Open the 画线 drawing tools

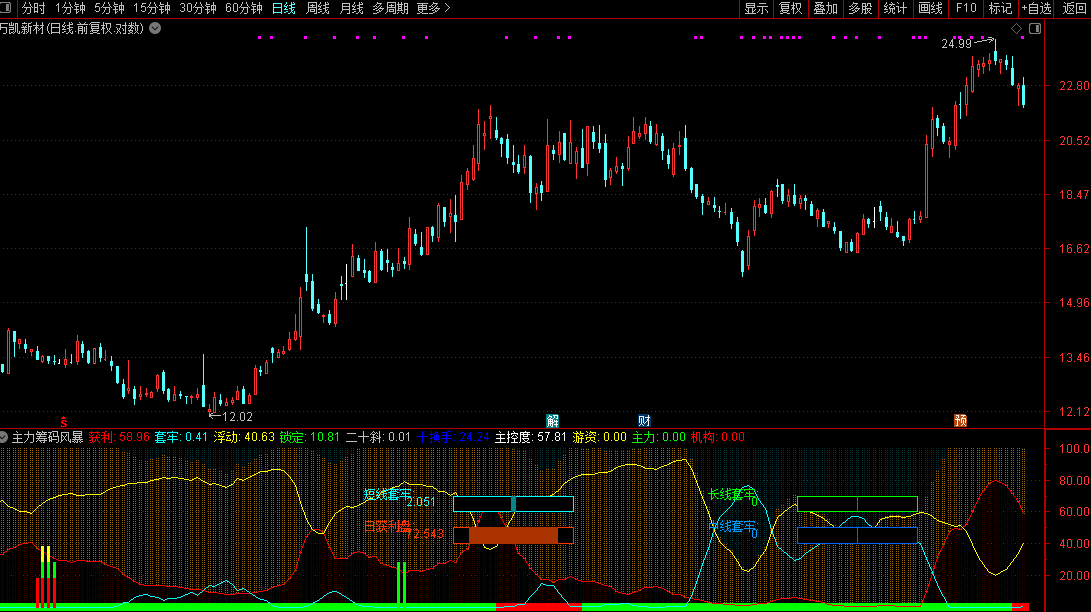(x=930, y=8)
